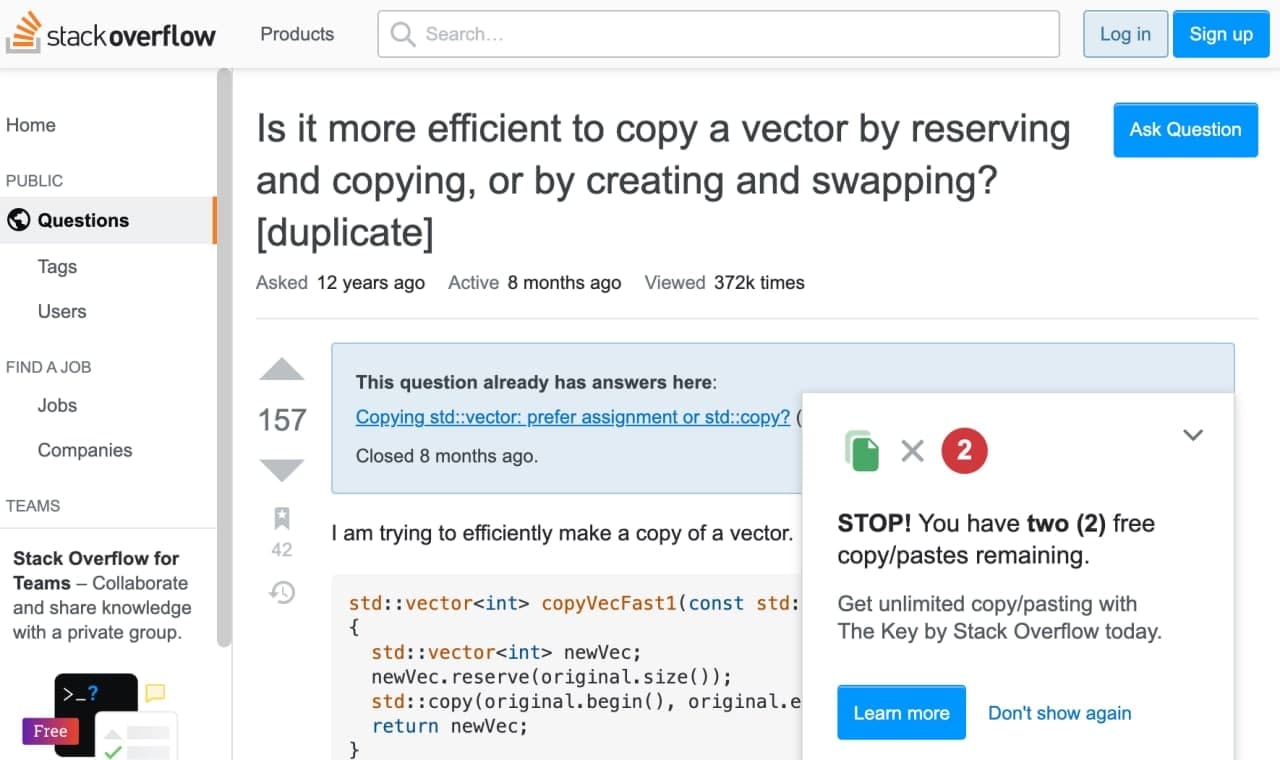Upvote the question with the up arrow
The height and width of the screenshot is (760, 1280).
pos(282,369)
